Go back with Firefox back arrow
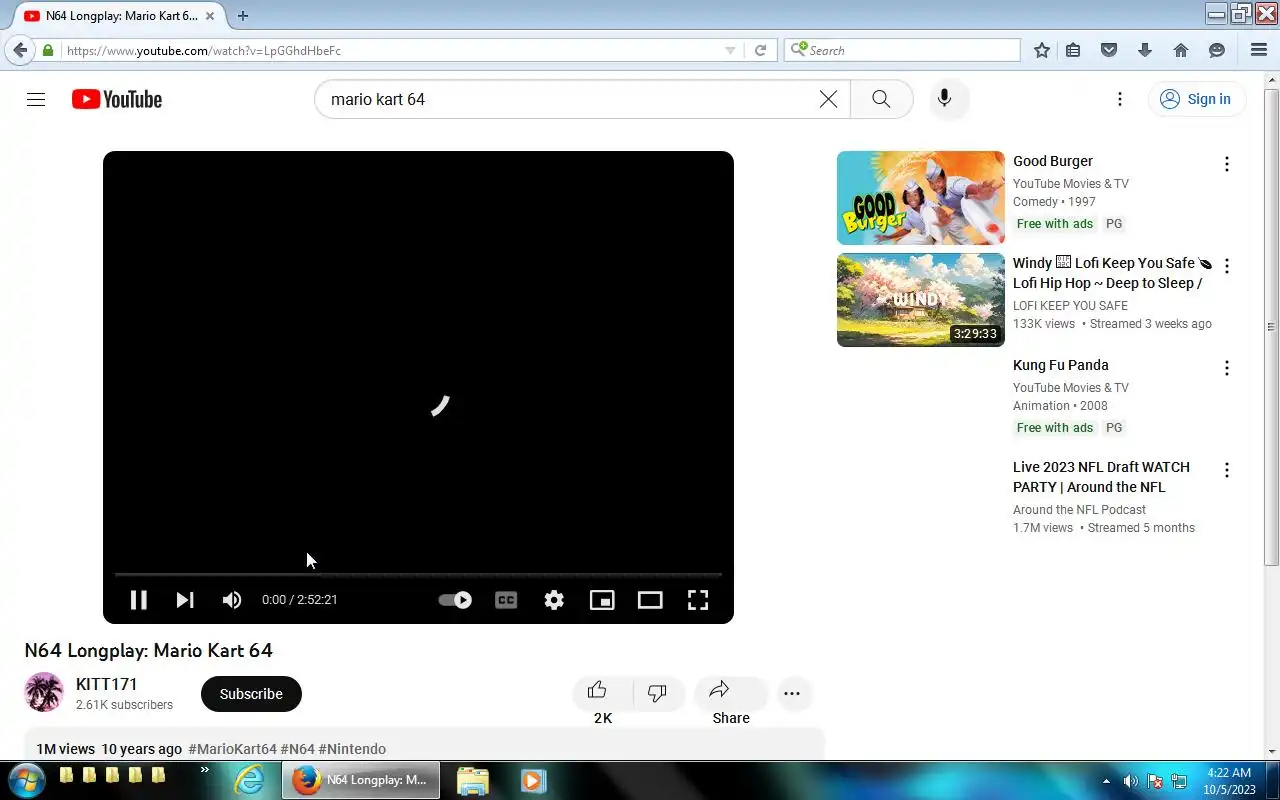 pyautogui.click(x=20, y=50)
